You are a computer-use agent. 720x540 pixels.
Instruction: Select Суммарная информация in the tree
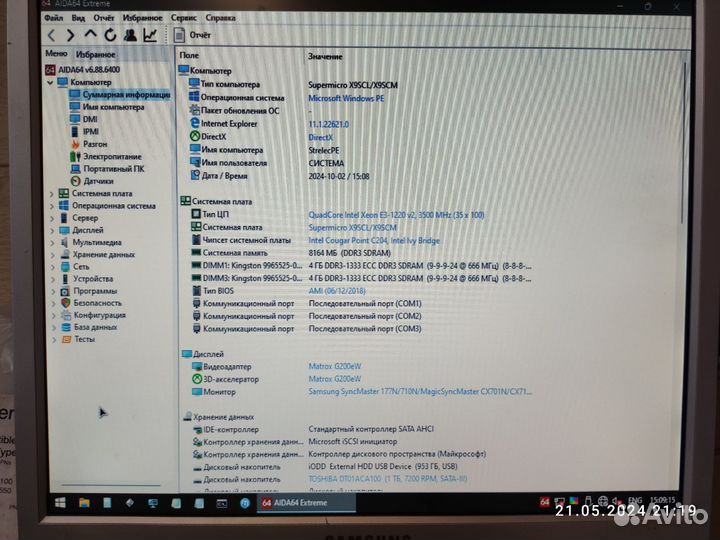[x=119, y=95]
